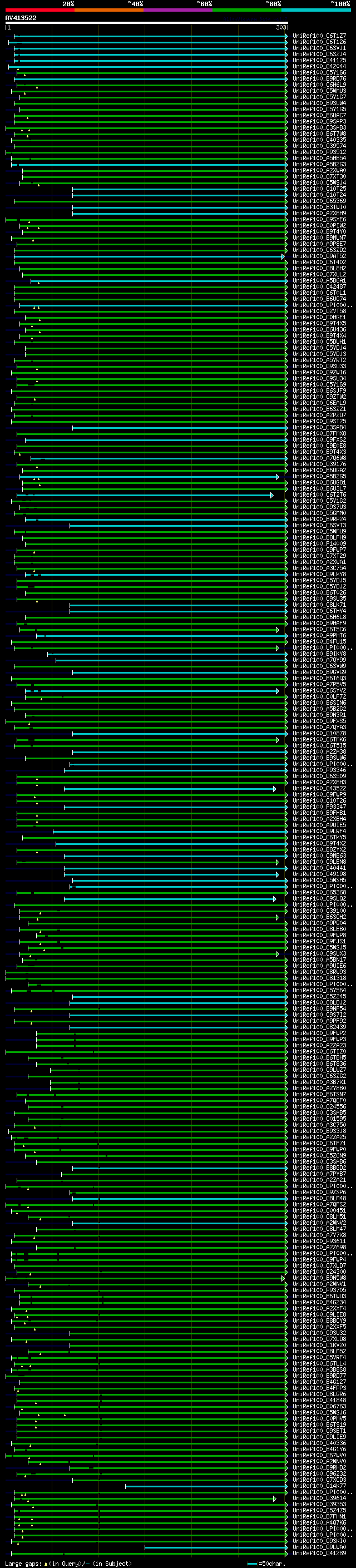Viewport: 356px width, 1568px height.
Task: Click the red 20% identity legend bar
Action: 39,11
